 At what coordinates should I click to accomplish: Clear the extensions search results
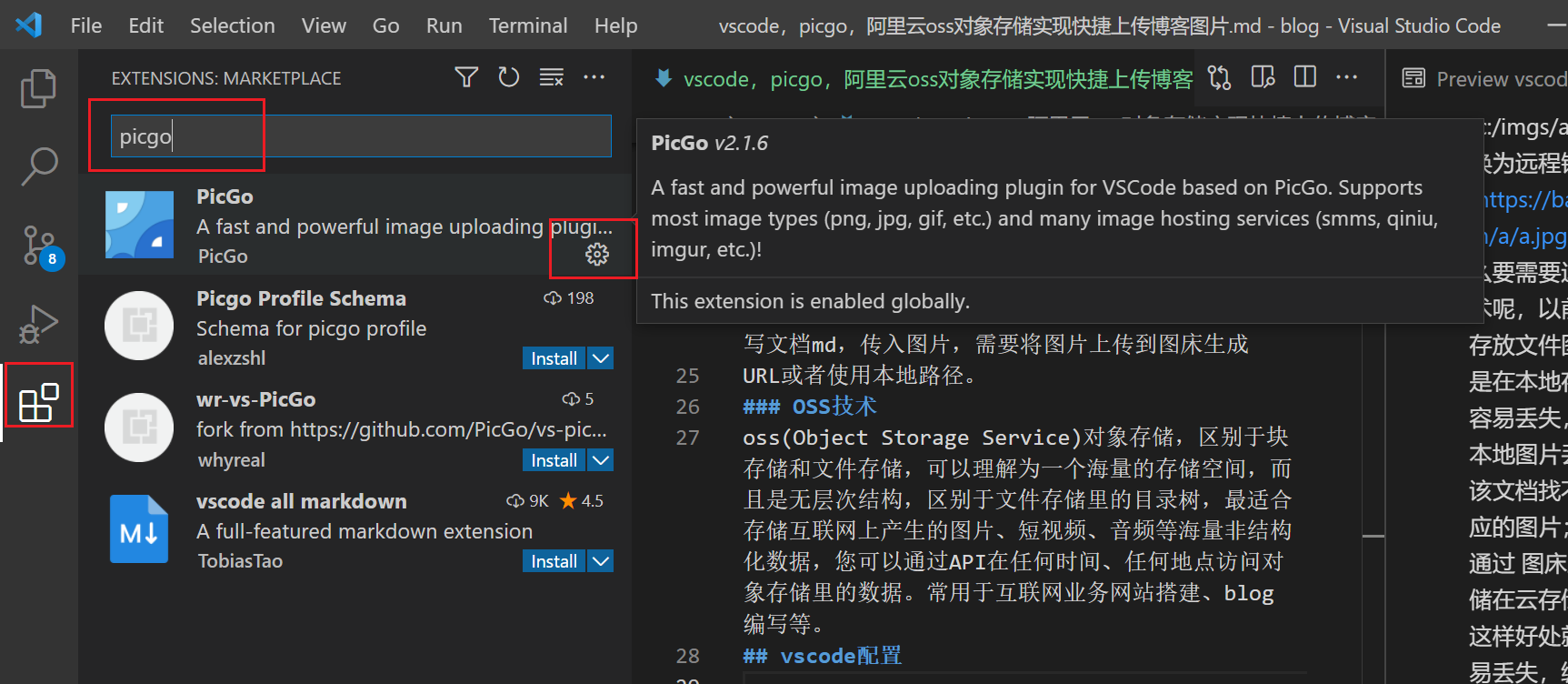coord(552,77)
